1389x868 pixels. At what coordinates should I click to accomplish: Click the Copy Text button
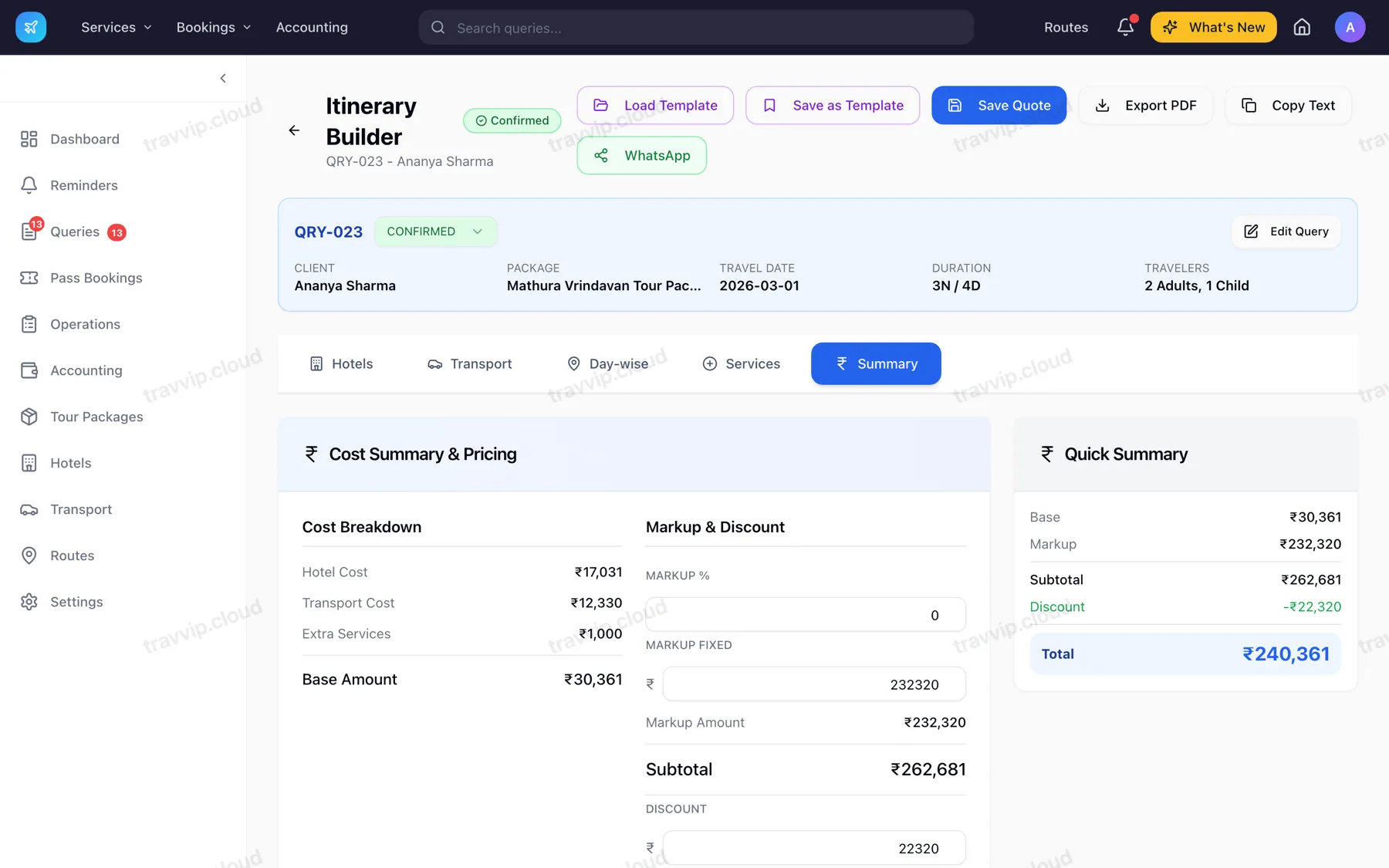click(1288, 105)
